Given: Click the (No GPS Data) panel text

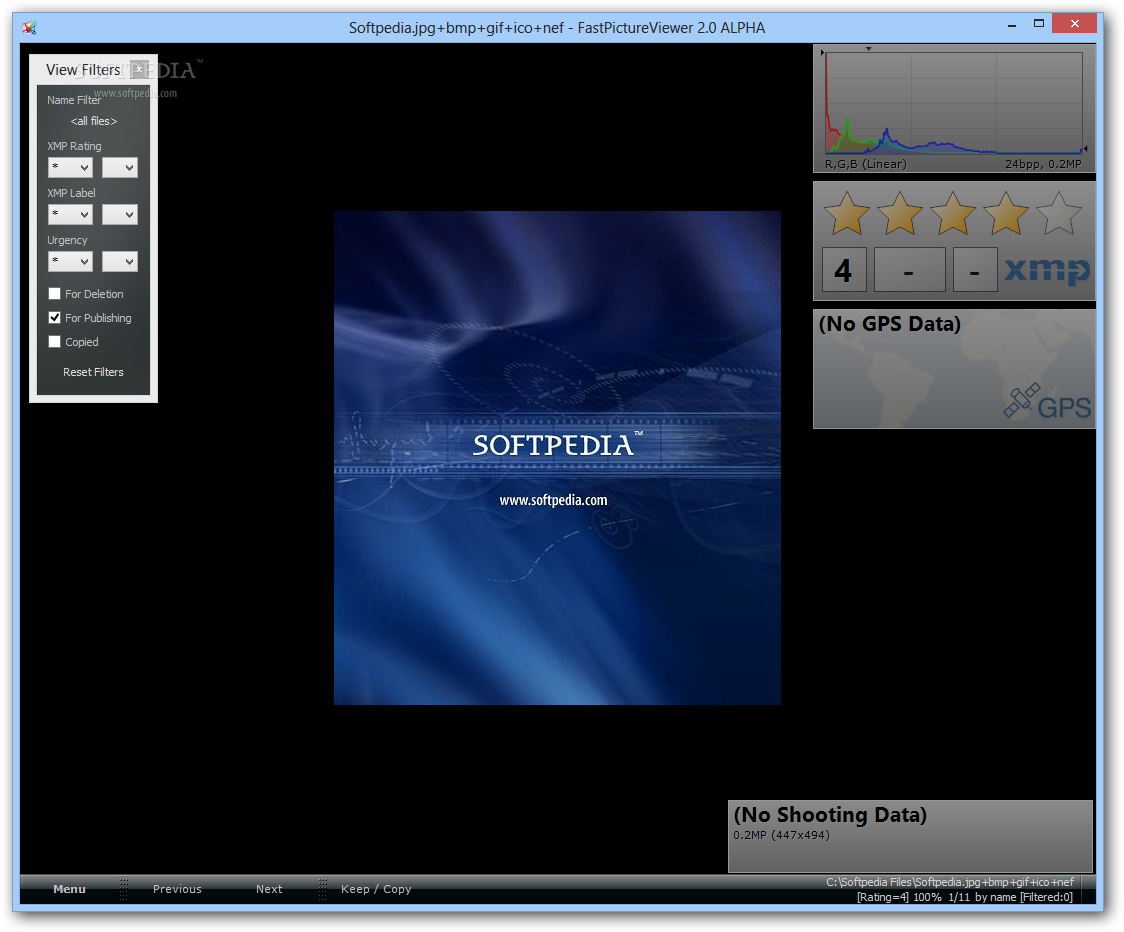Looking at the screenshot, I should click(x=890, y=324).
